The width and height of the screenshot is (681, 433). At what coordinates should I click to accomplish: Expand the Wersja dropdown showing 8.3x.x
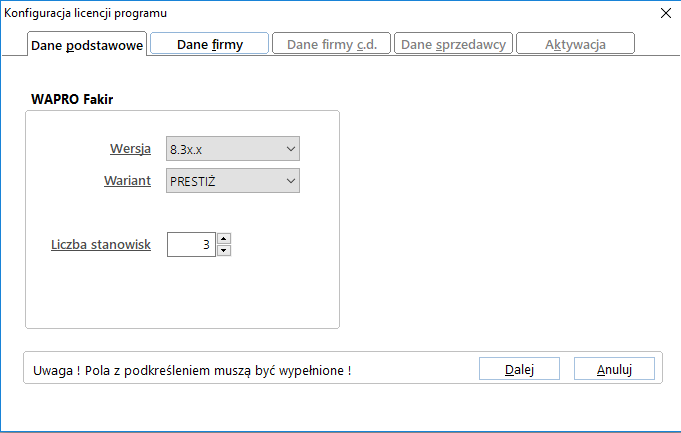click(x=233, y=149)
